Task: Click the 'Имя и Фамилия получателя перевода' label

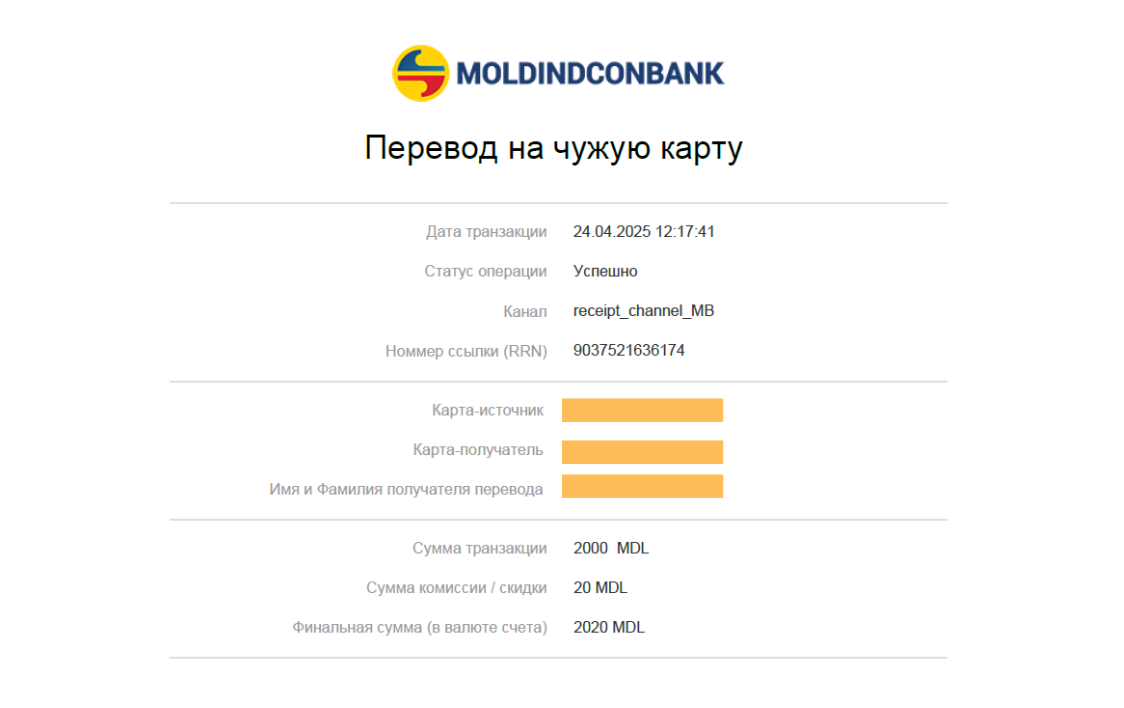Action: point(406,489)
